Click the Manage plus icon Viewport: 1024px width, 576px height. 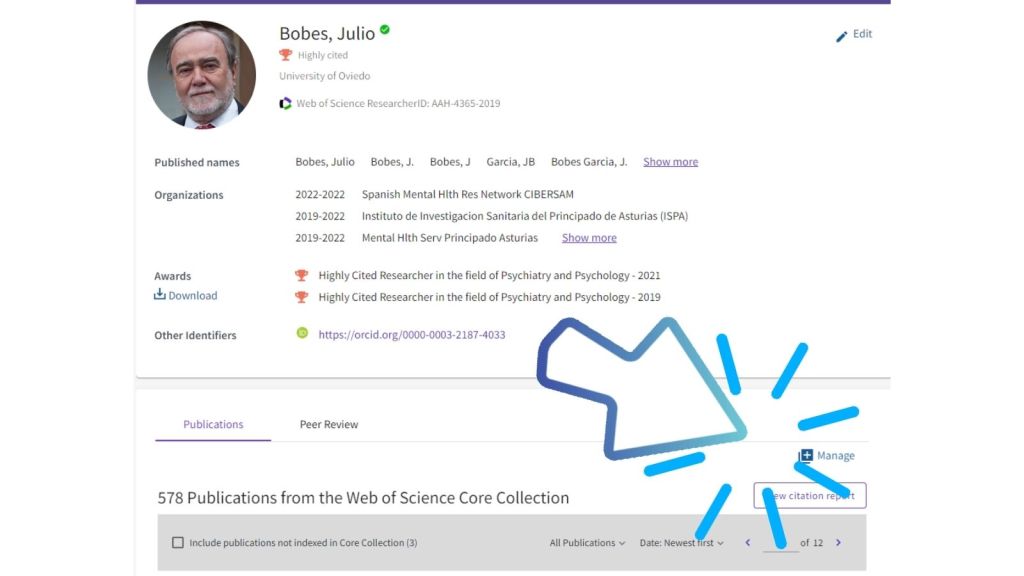806,456
